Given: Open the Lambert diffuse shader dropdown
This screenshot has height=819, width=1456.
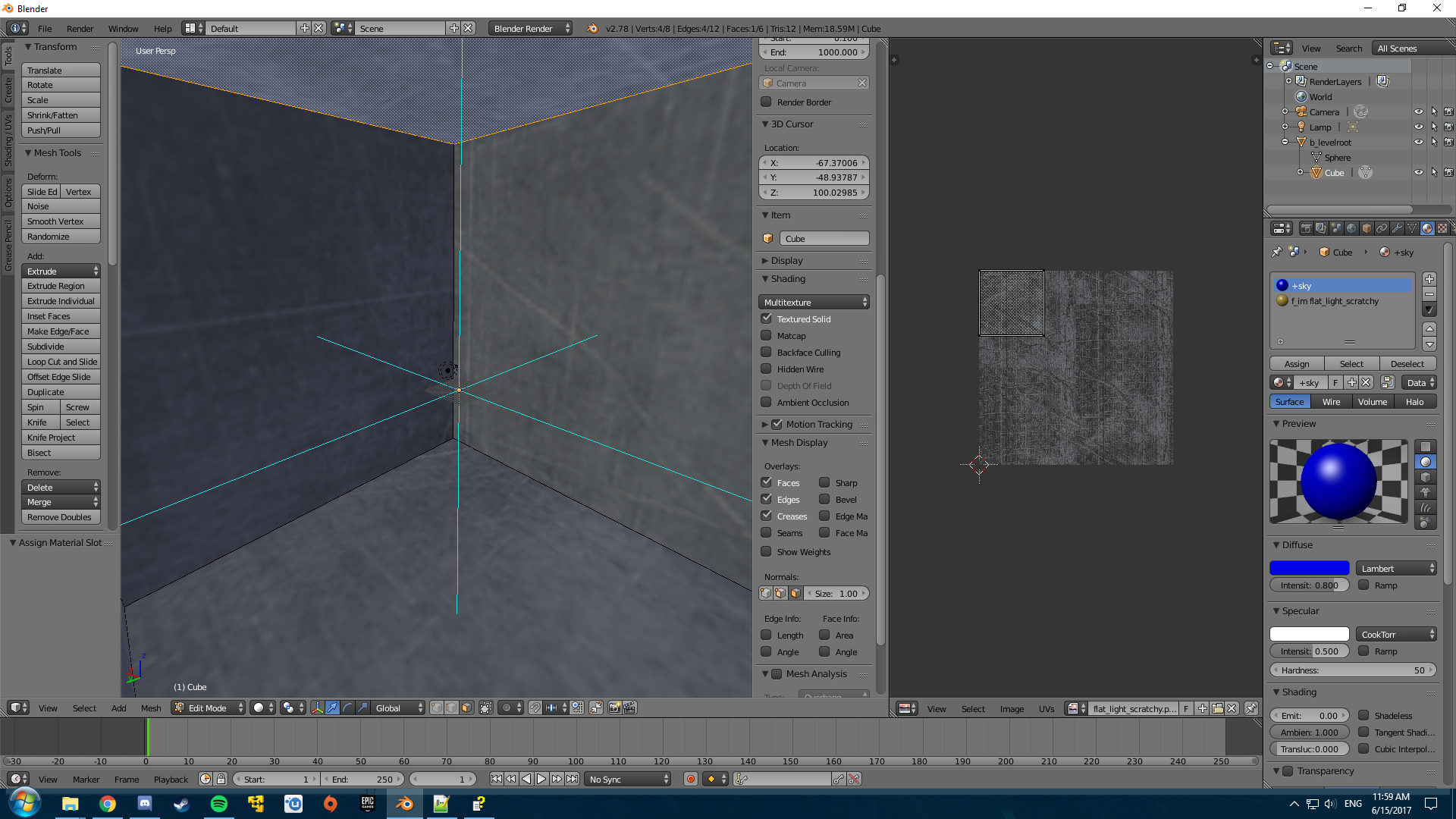Looking at the screenshot, I should point(1397,568).
